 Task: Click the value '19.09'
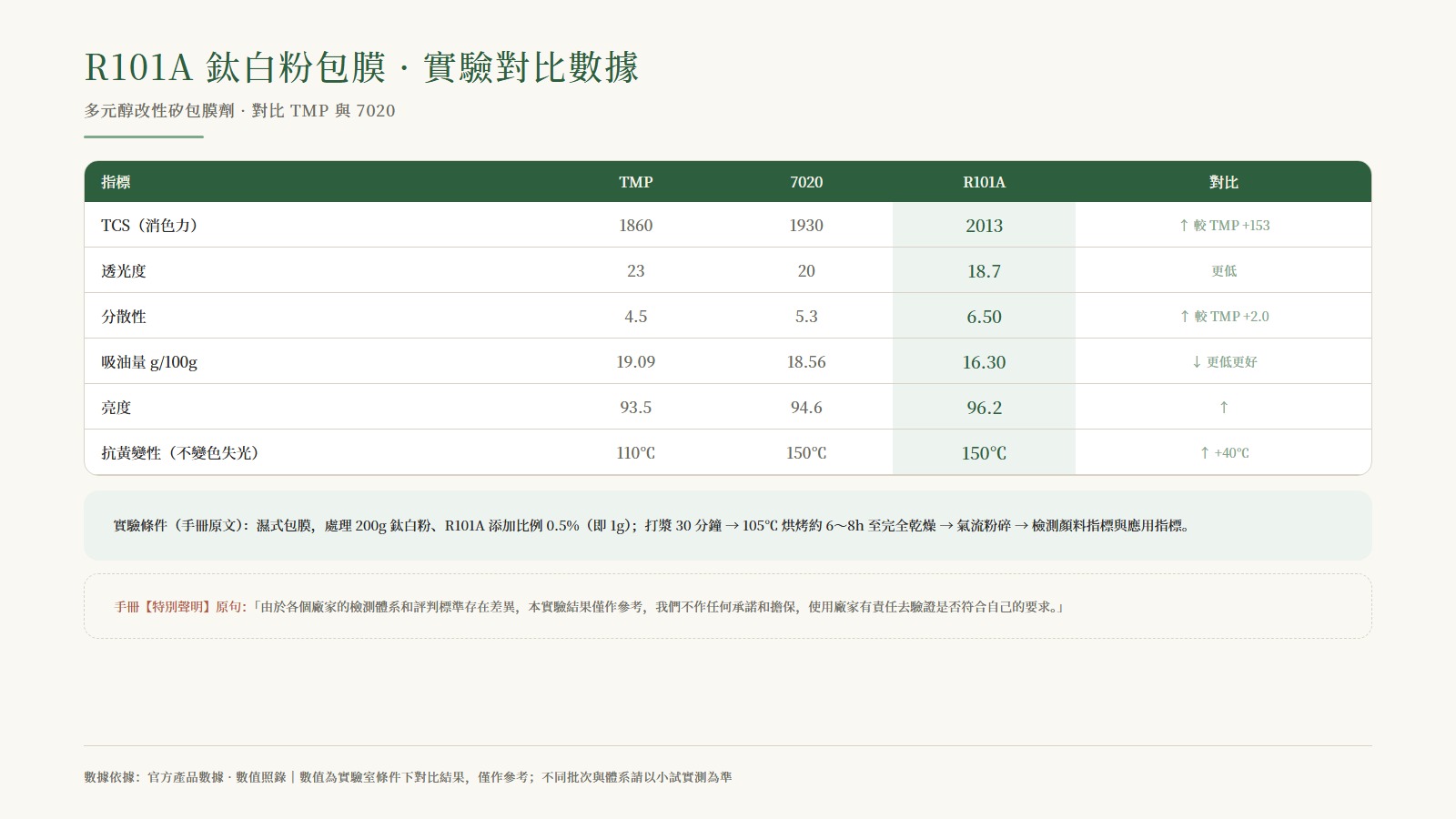coord(635,362)
